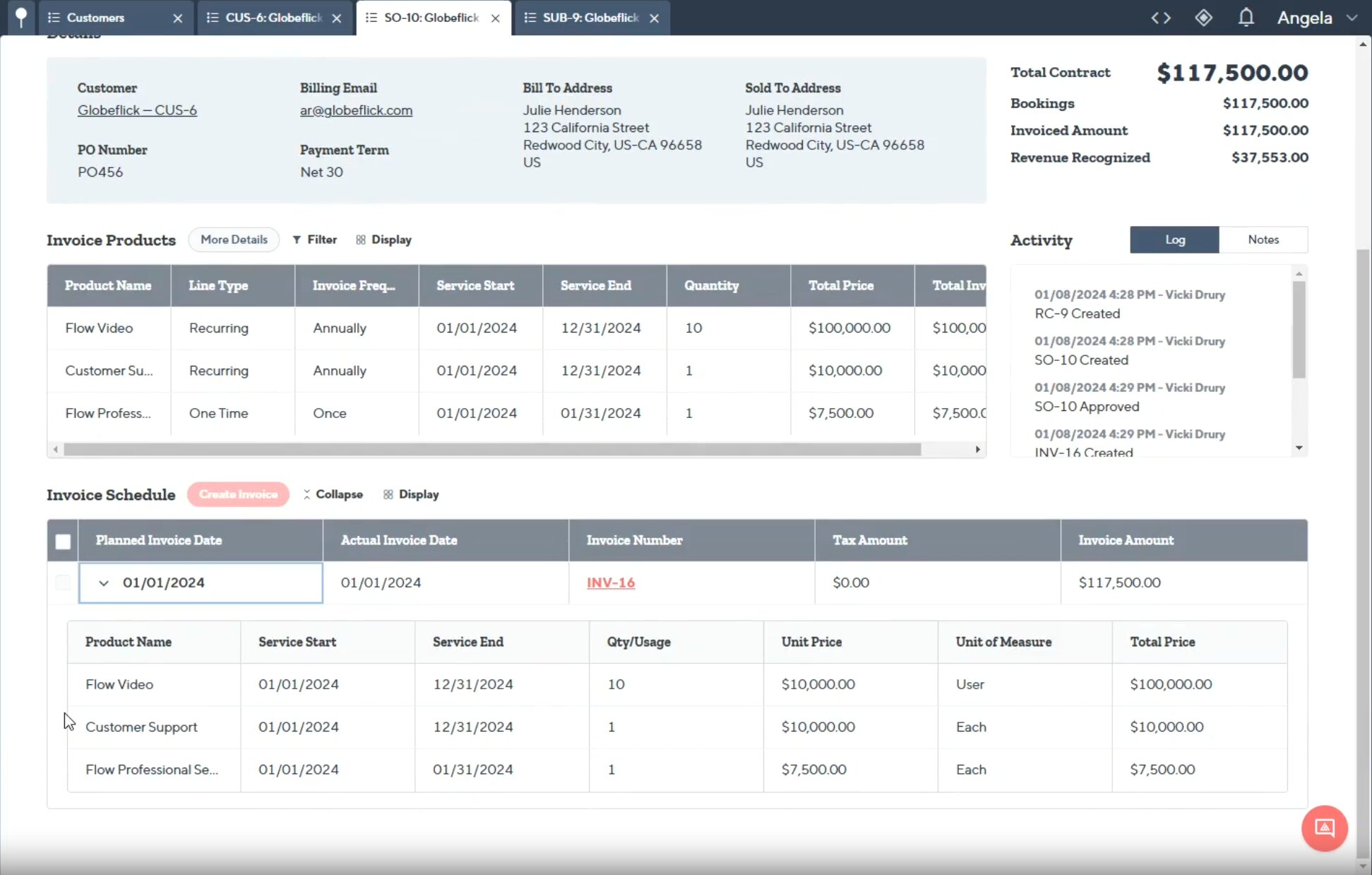Switch Activity panel to Notes
Viewport: 1372px width, 875px height.
[x=1263, y=239]
